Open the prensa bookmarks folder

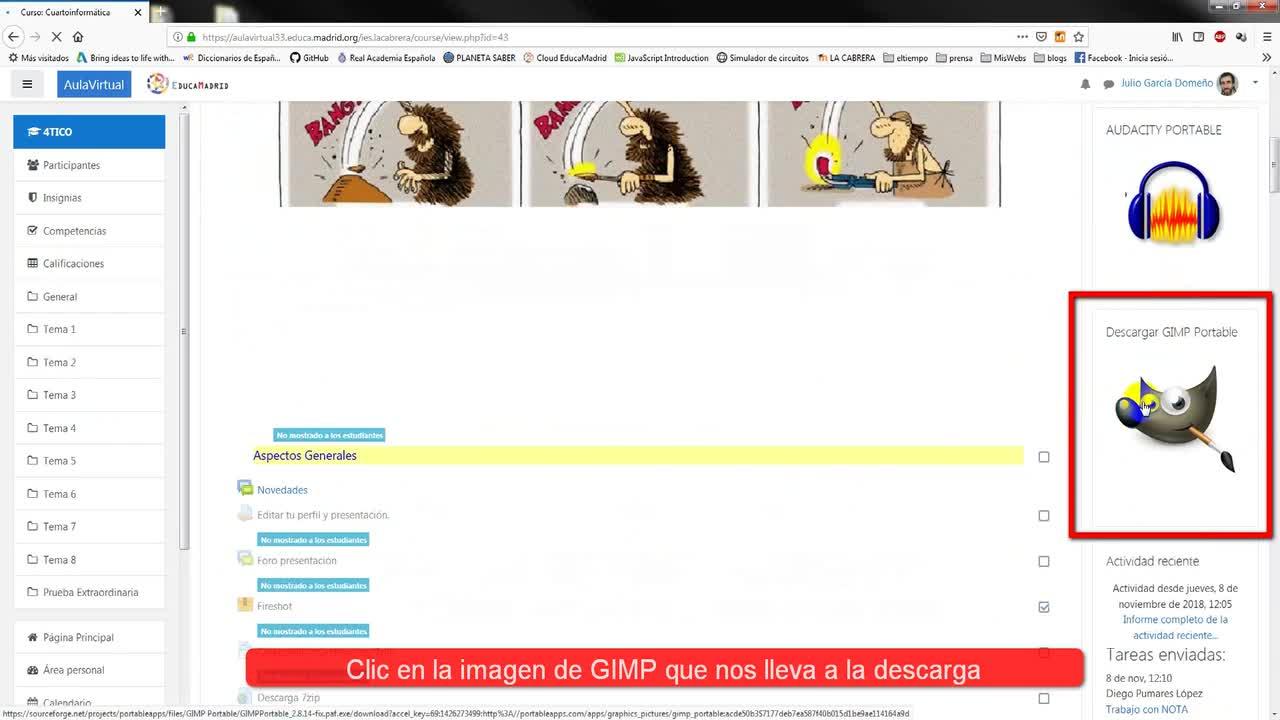[x=954, y=58]
